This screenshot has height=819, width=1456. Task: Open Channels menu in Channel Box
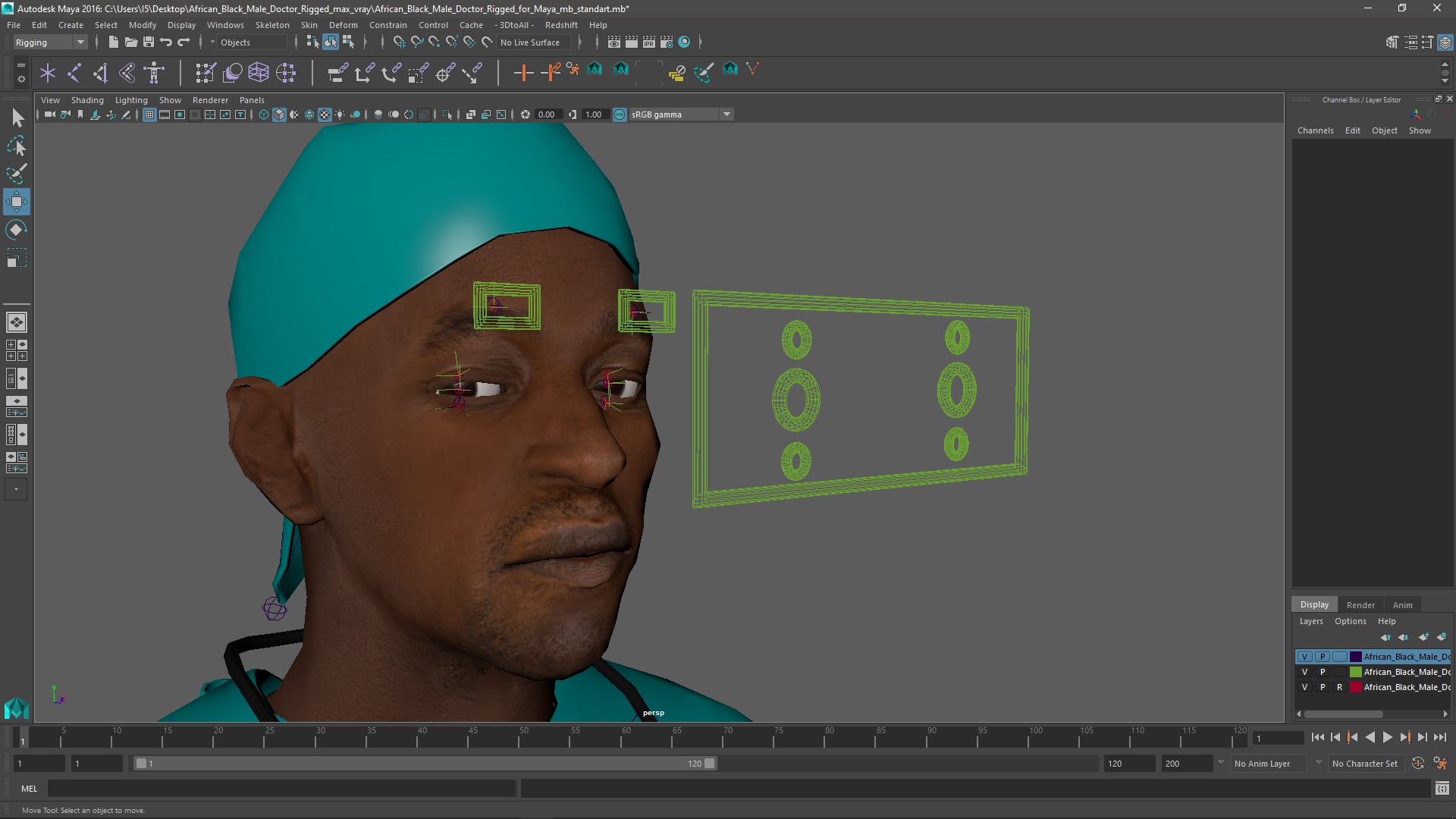pyautogui.click(x=1315, y=130)
